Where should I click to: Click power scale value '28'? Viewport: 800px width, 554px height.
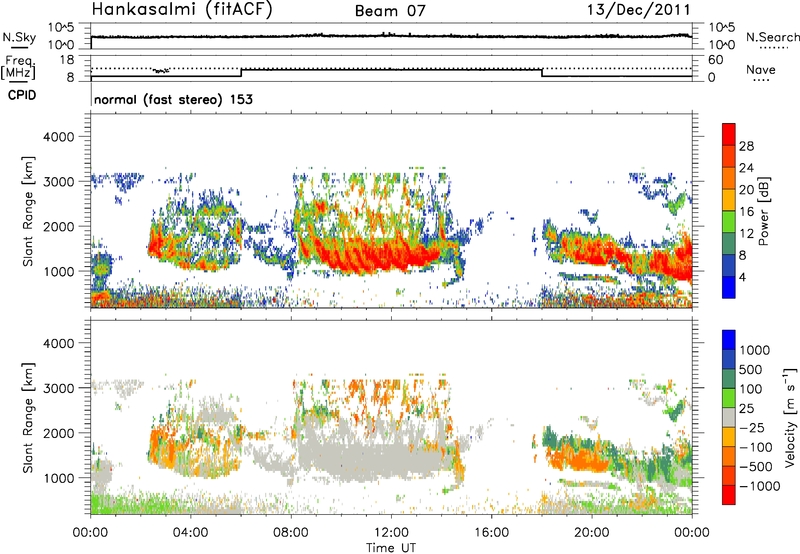746,146
